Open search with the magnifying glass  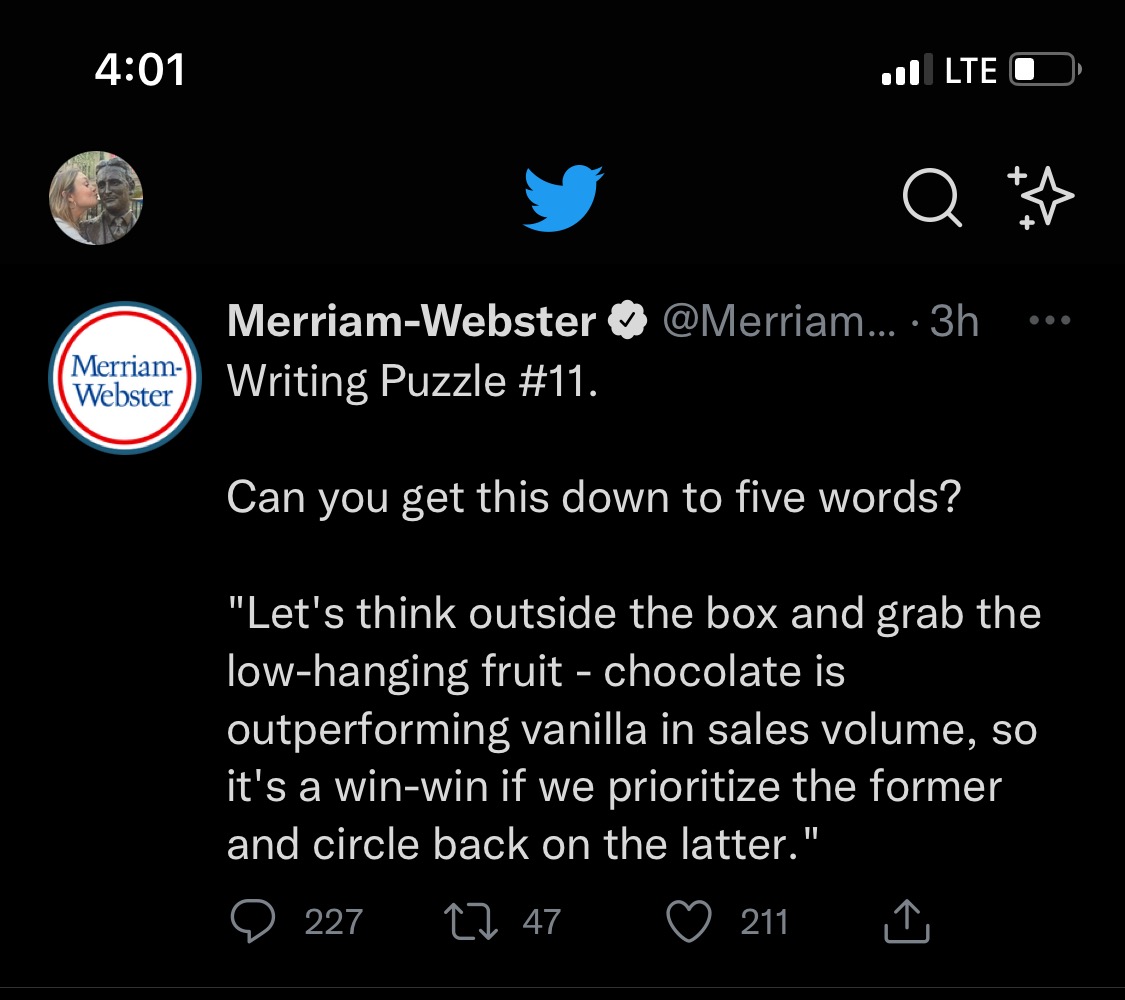932,198
